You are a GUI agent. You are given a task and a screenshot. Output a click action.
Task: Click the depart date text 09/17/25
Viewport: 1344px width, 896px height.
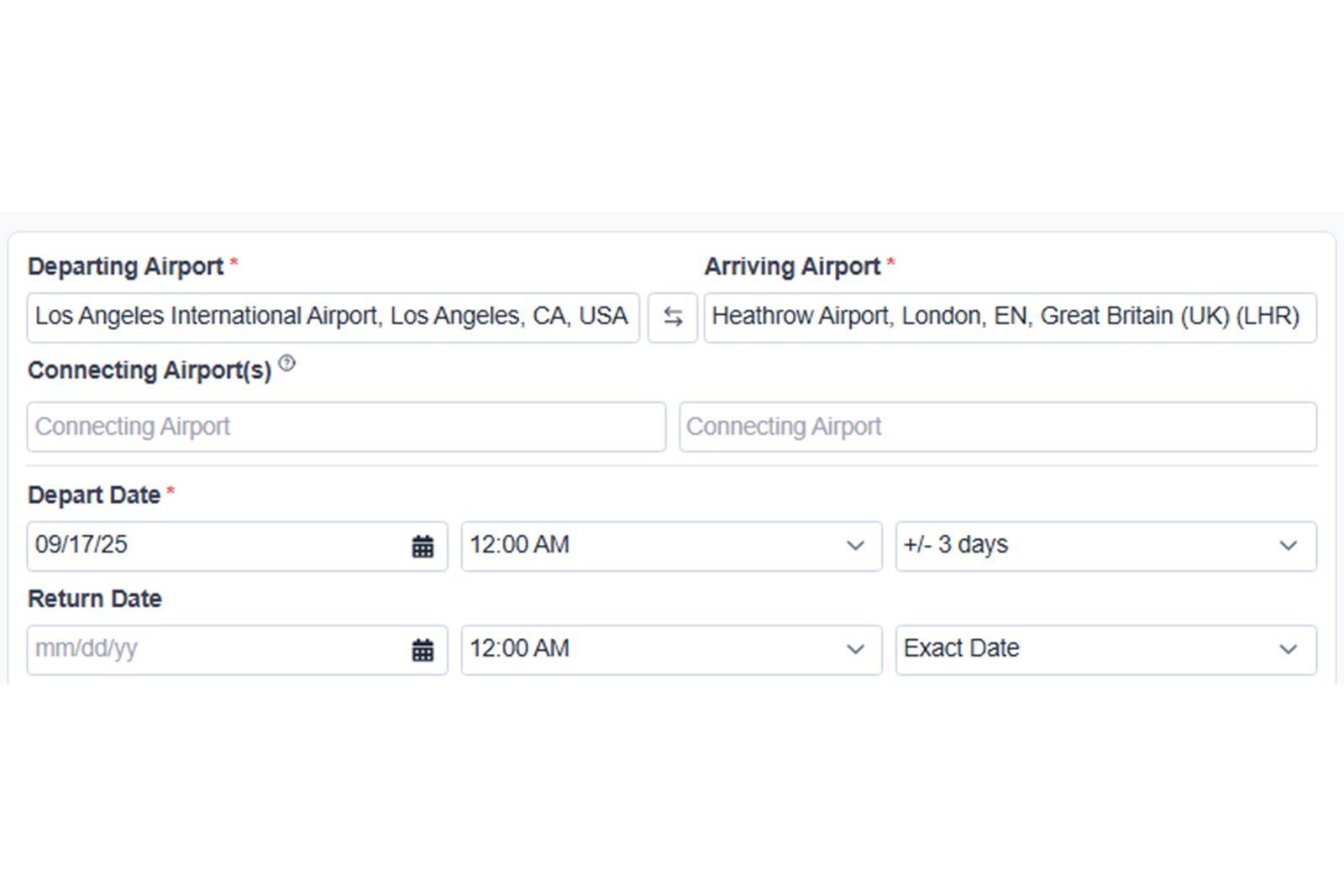(81, 545)
